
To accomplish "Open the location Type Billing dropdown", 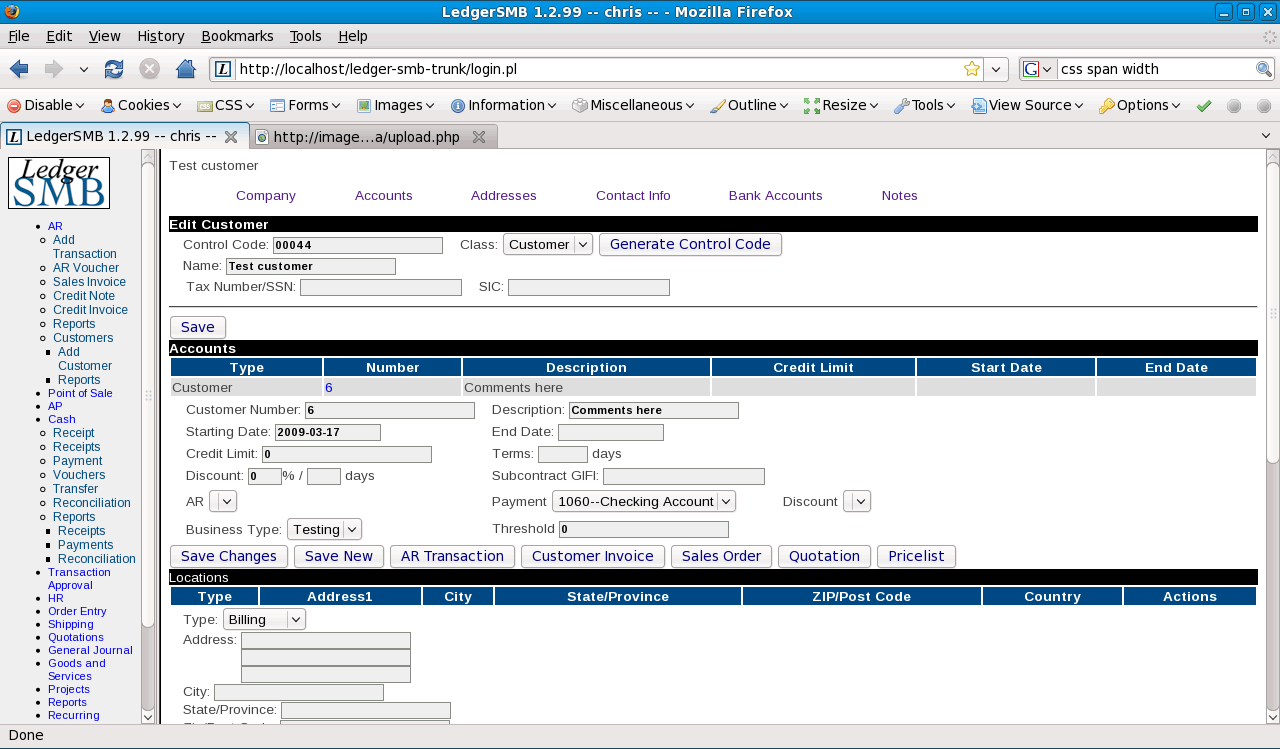I will pos(264,619).
